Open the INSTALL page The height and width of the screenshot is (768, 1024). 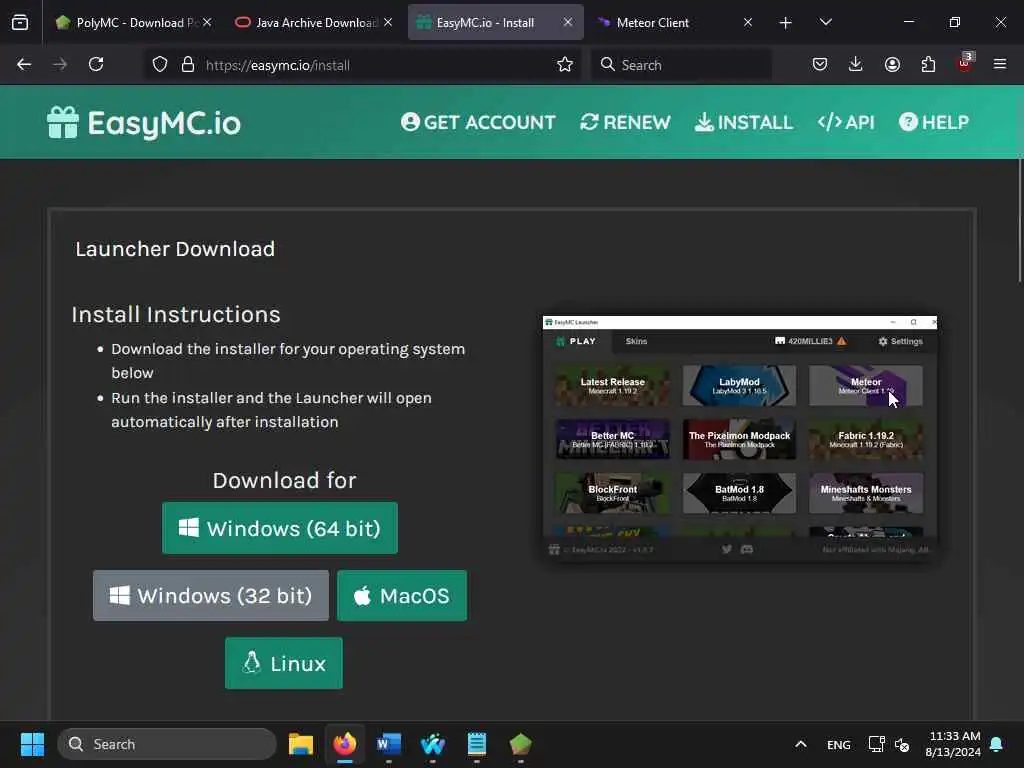coord(744,122)
